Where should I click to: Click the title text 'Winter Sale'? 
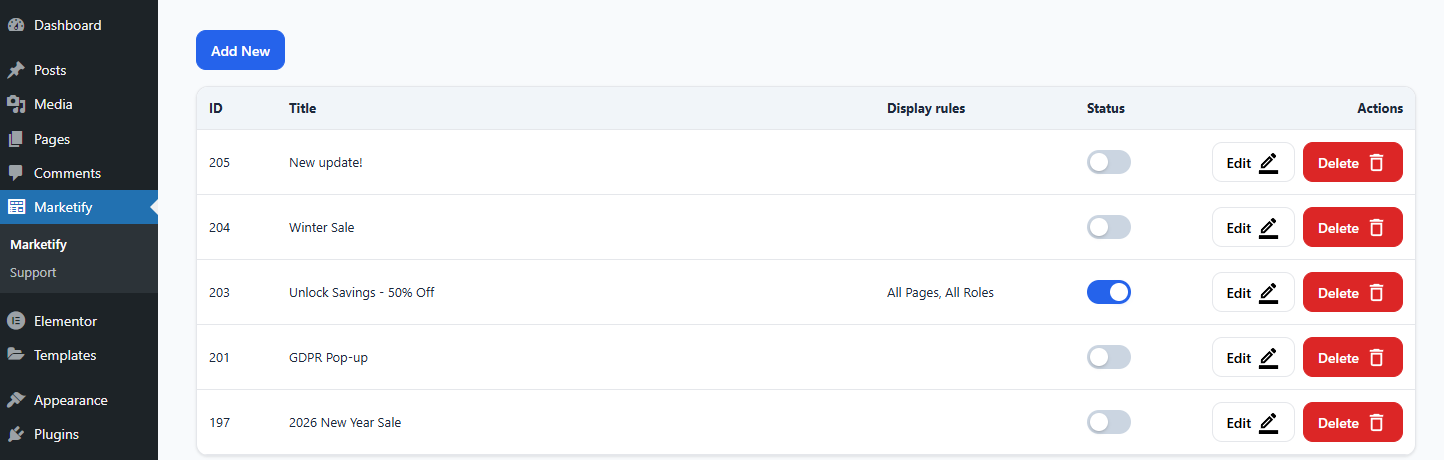click(322, 227)
